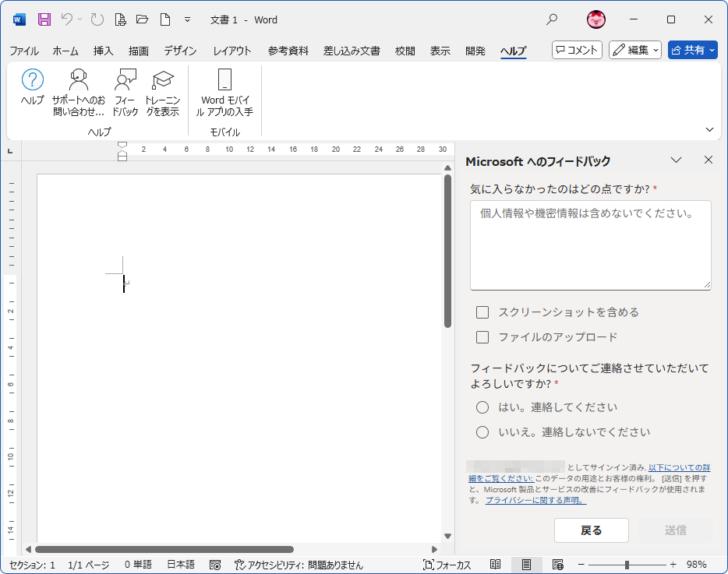Viewport: 728px width, 574px height.
Task: Click the 送信 submit button
Action: (x=676, y=530)
